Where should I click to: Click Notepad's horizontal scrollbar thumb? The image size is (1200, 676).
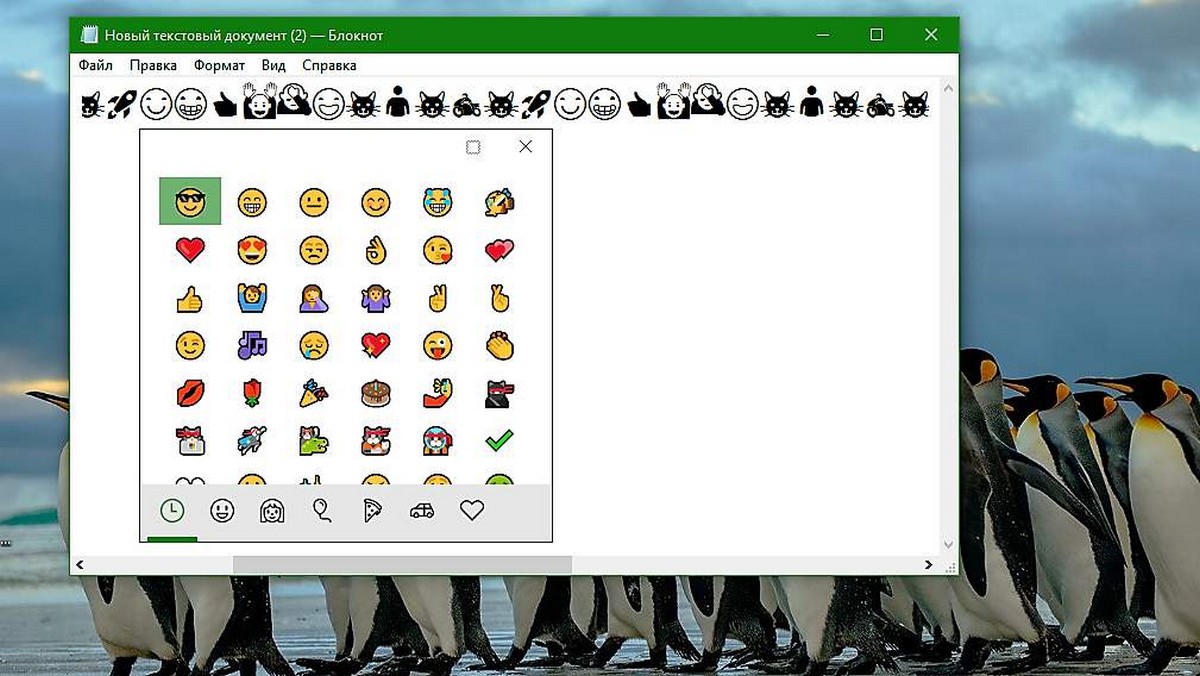coord(402,565)
